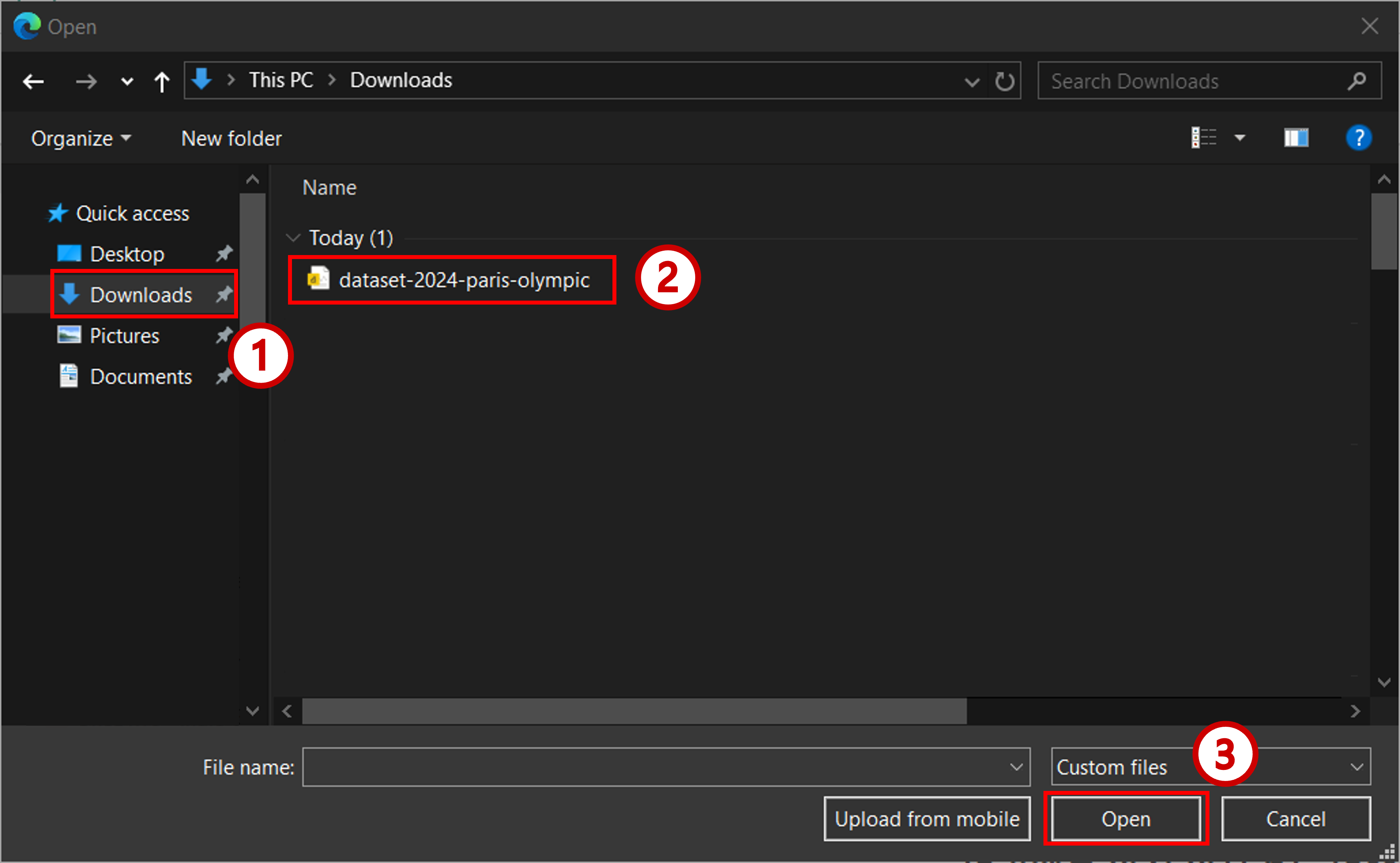Screen dimensions: 1400x863
Task: Click the Quick access star icon
Action: point(58,213)
